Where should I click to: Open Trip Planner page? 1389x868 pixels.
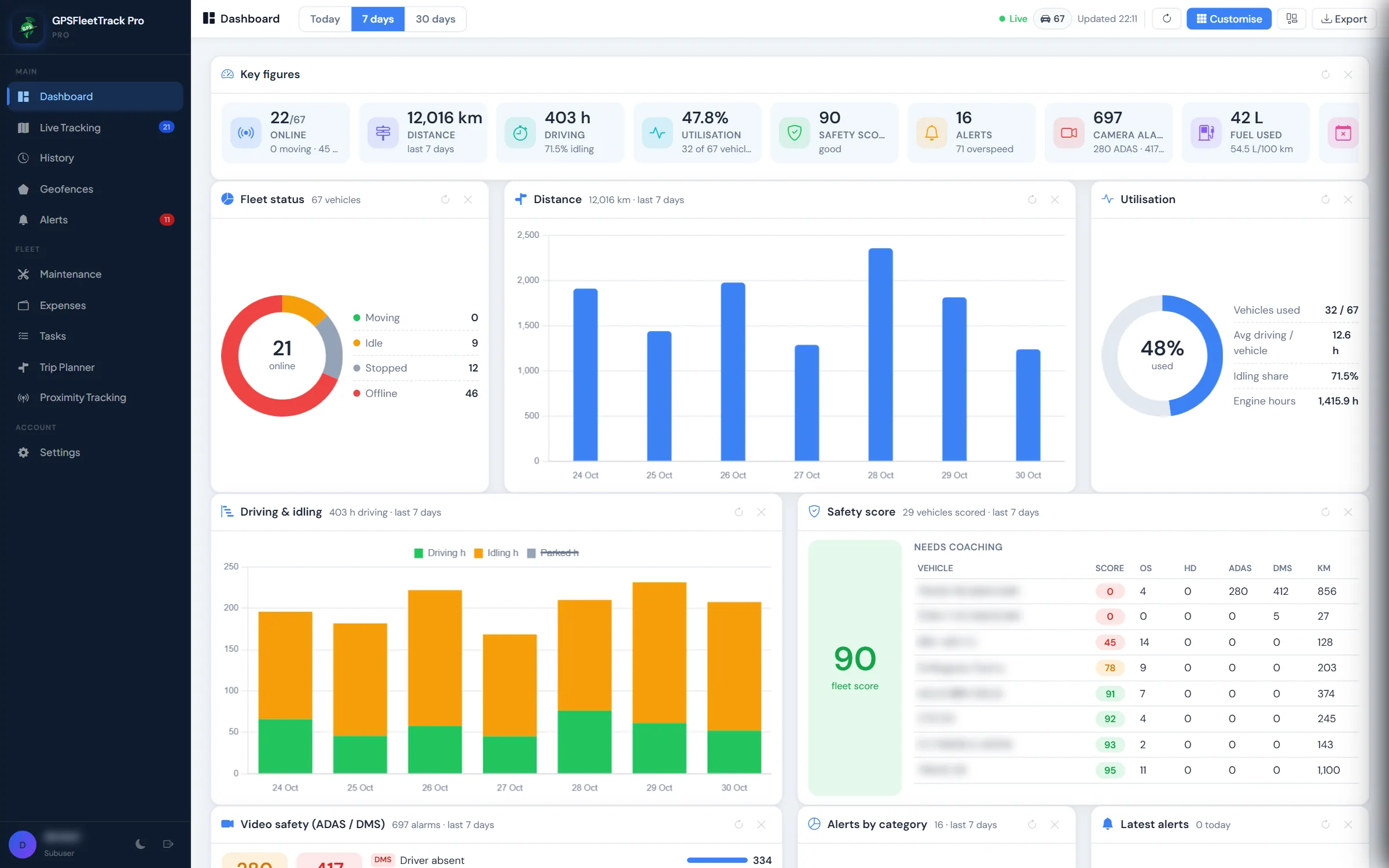[95, 367]
